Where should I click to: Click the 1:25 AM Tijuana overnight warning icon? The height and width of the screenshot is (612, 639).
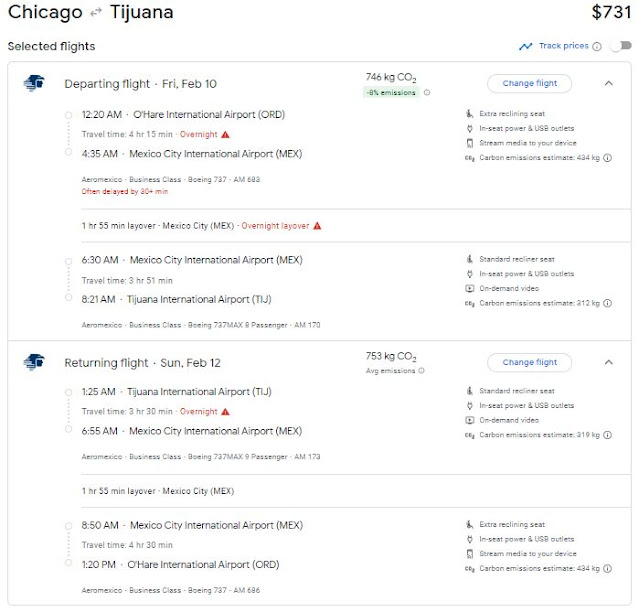pyautogui.click(x=226, y=411)
